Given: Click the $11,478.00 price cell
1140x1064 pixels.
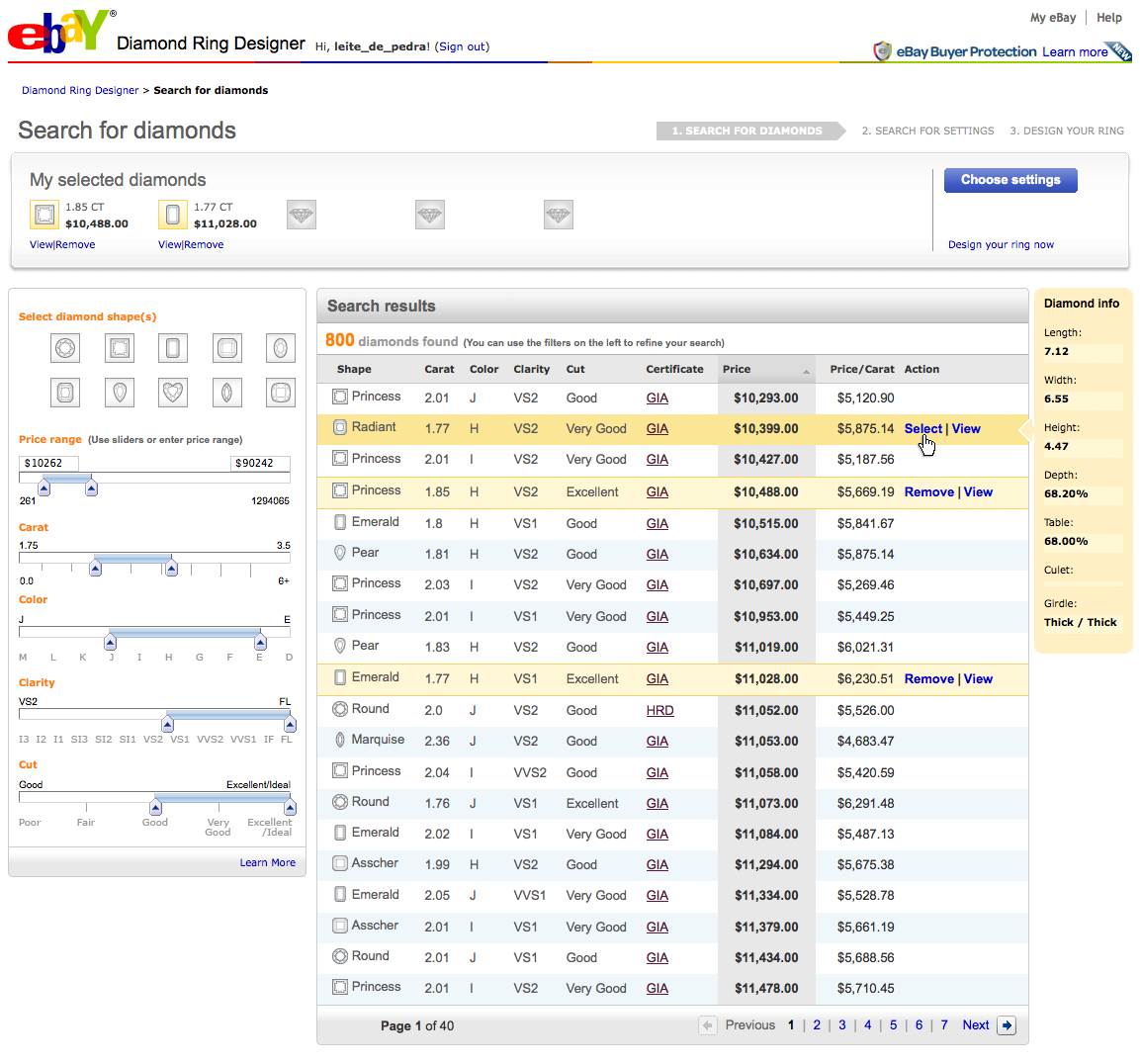Looking at the screenshot, I should point(766,989).
